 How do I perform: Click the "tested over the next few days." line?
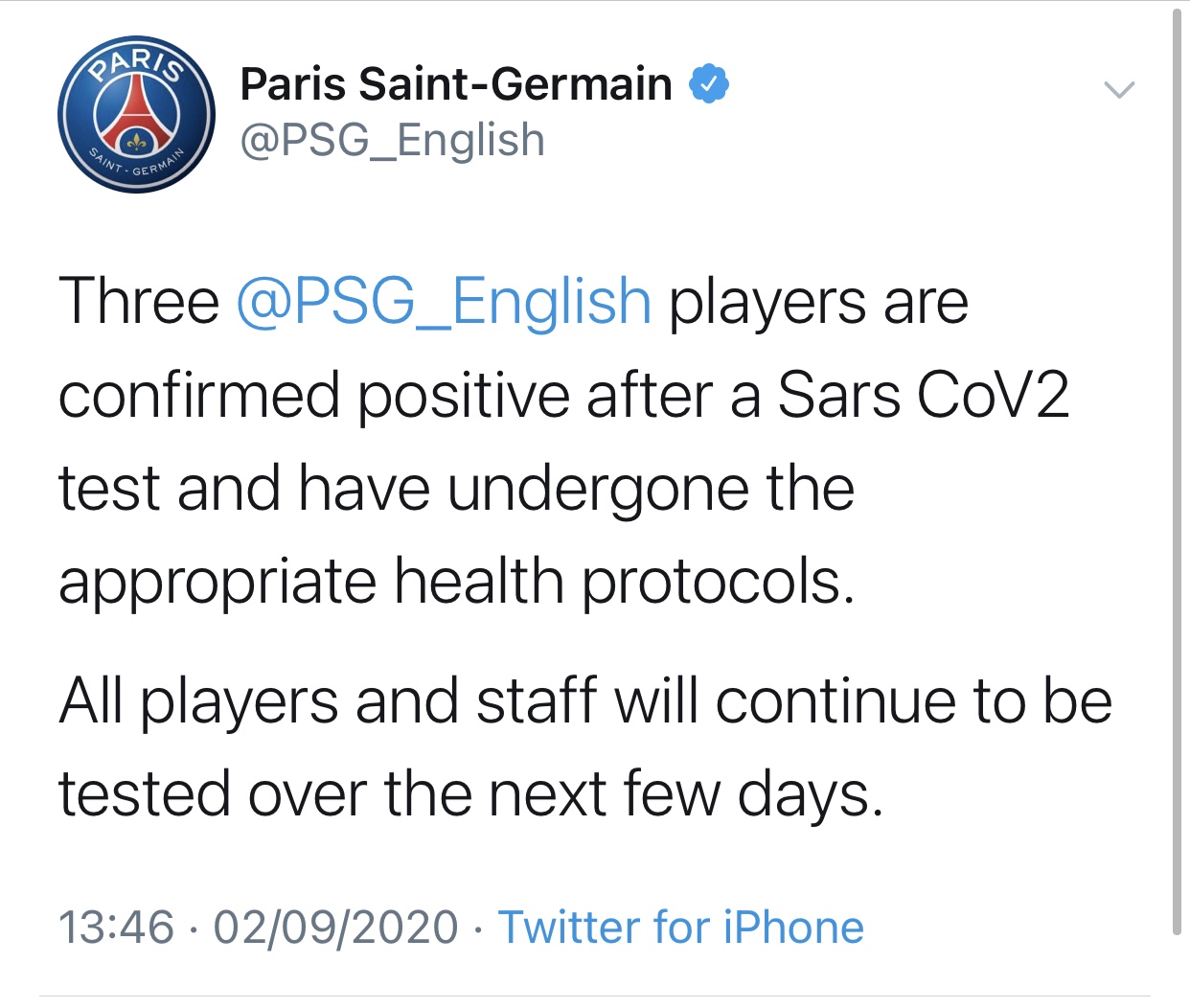click(x=469, y=794)
